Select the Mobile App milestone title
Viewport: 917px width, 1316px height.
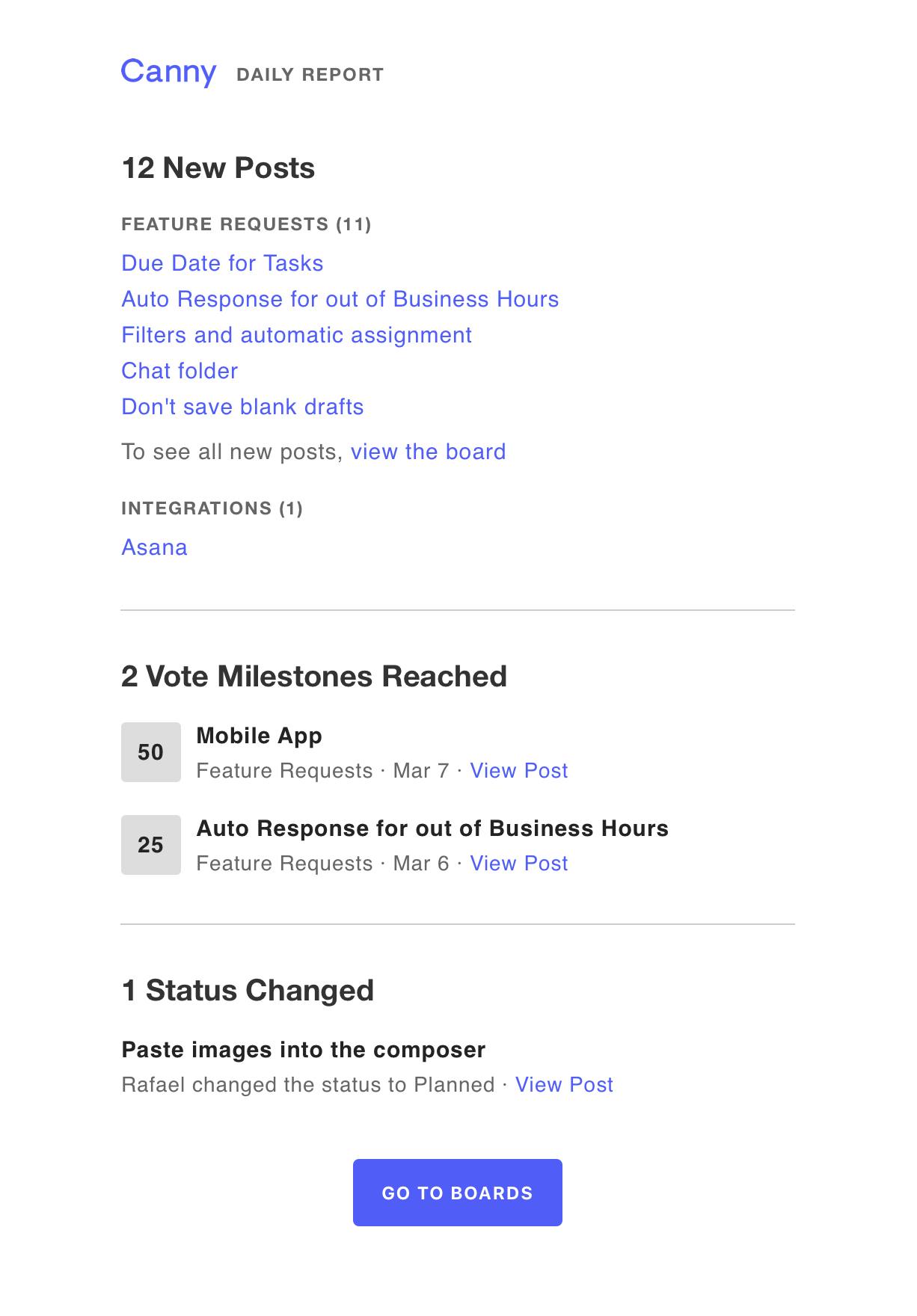259,736
